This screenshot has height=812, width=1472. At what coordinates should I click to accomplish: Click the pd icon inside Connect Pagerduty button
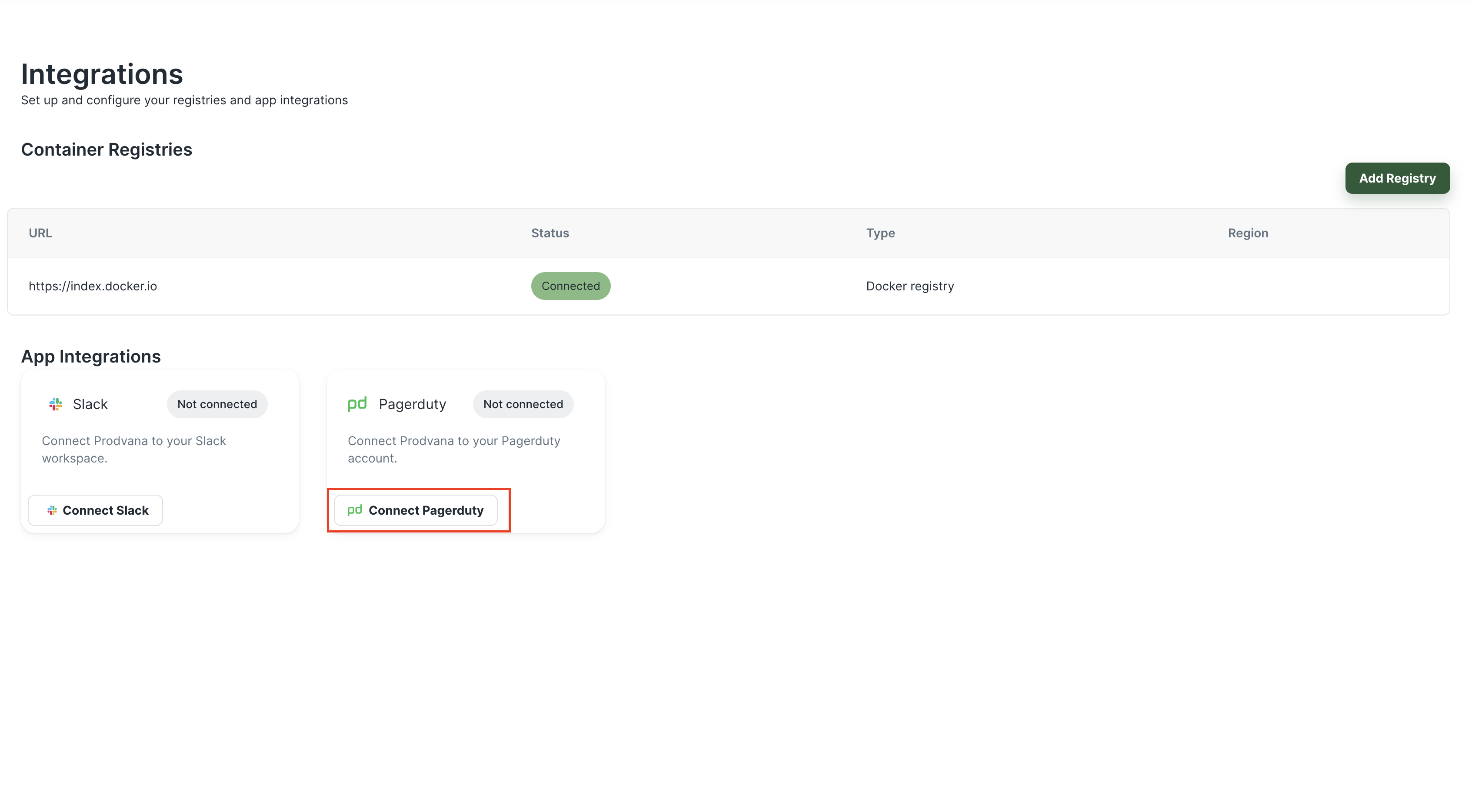355,510
